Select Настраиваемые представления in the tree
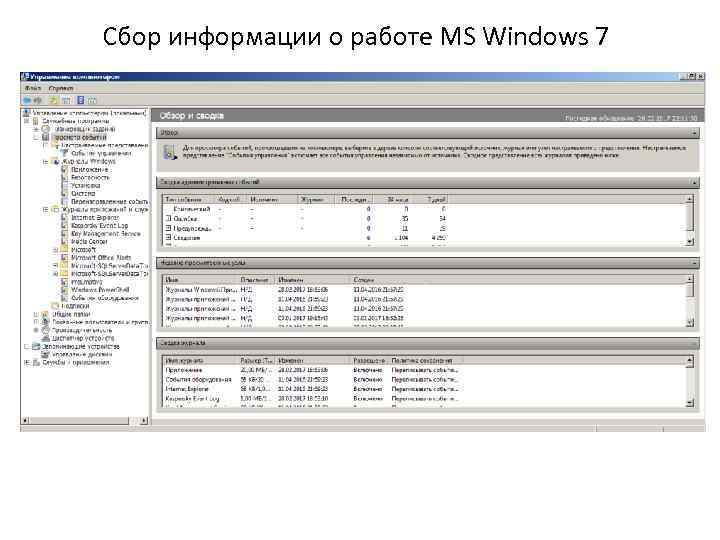720x540 pixels. (105, 146)
